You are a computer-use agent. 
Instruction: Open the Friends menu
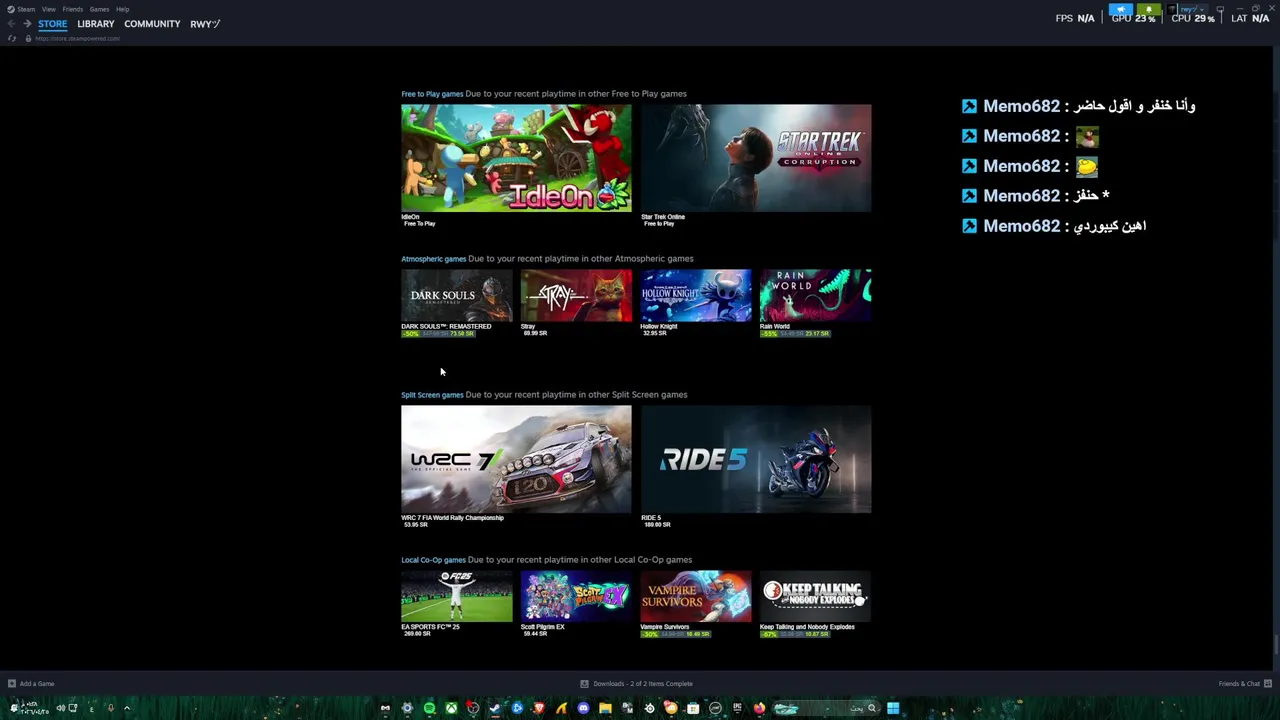click(x=73, y=9)
